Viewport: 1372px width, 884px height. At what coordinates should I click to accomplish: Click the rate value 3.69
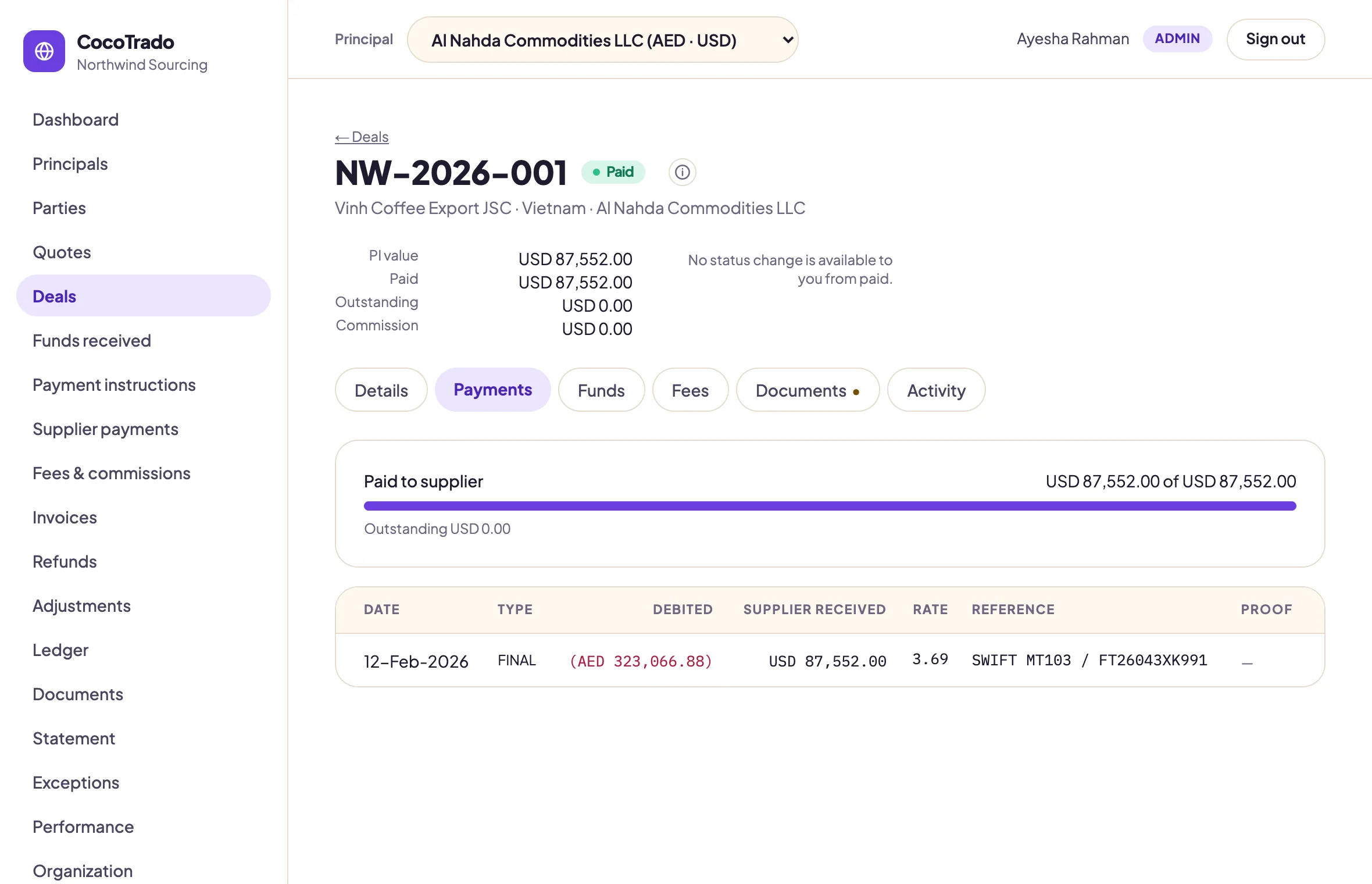tap(930, 659)
